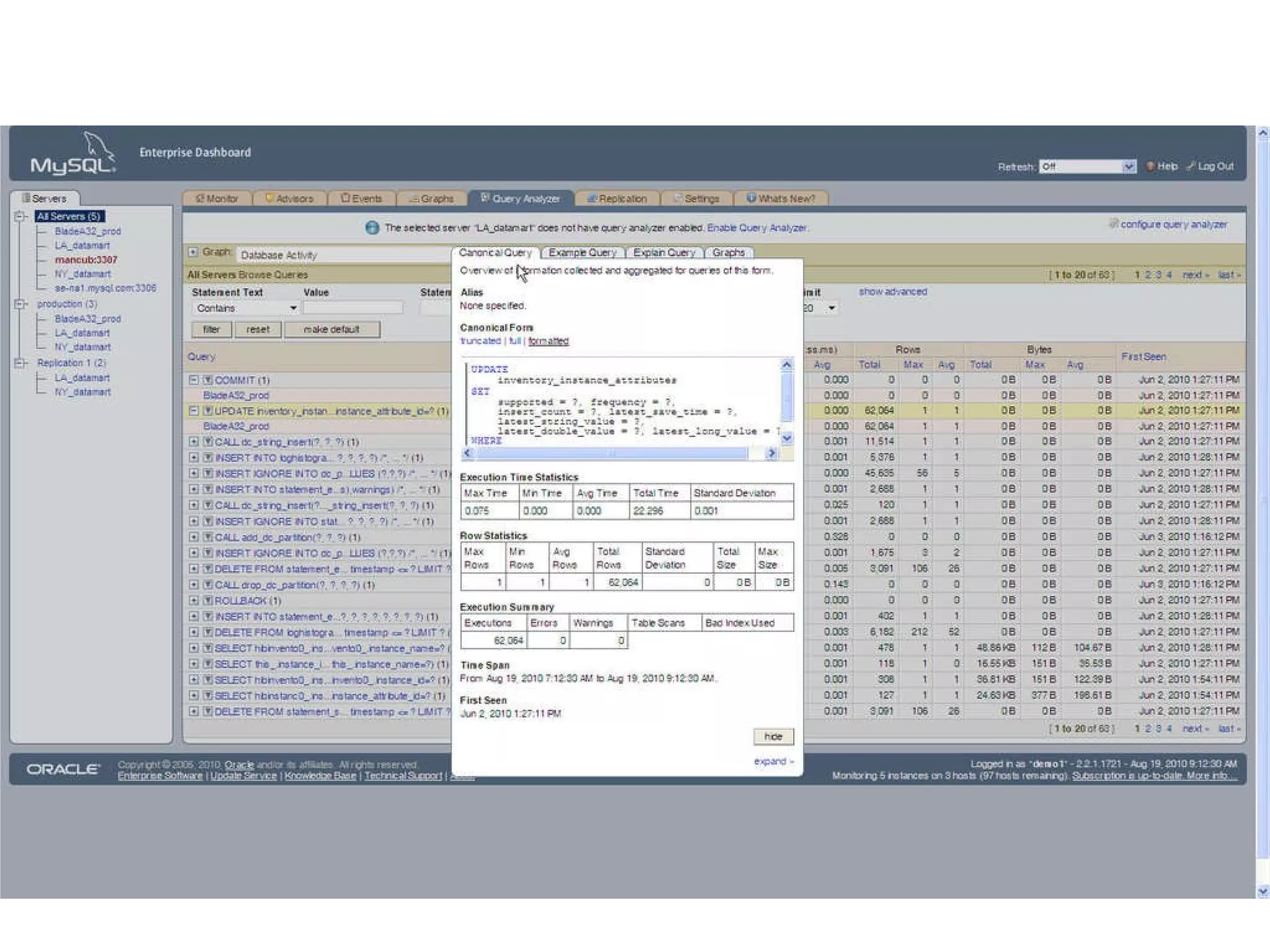
Task: Click configure query analyzer wrench icon
Action: (1114, 224)
